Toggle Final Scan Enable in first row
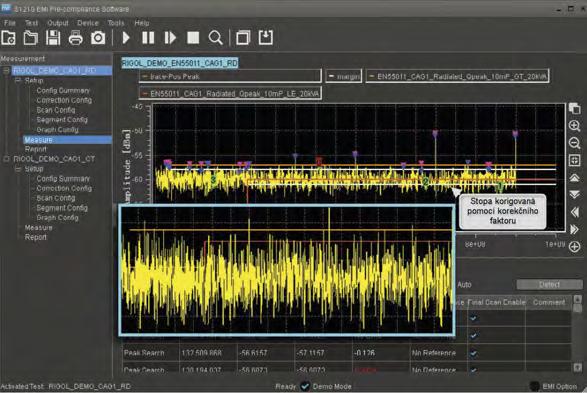Viewport: 587px width, 393px height. [474, 318]
